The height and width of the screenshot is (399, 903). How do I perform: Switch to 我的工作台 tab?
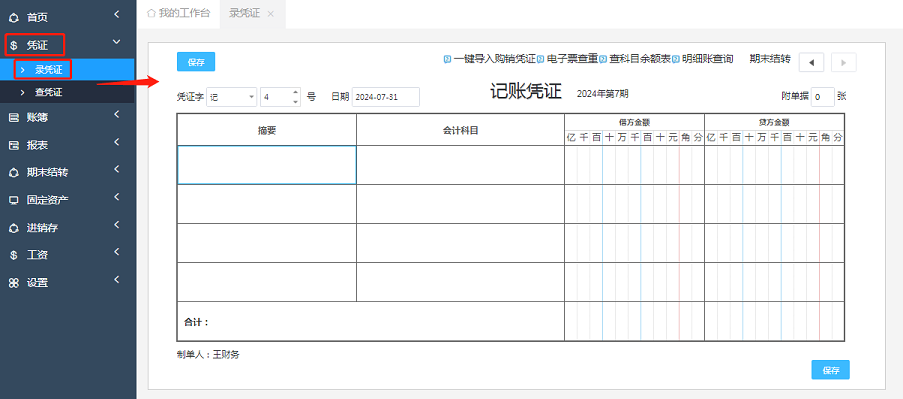tap(179, 13)
